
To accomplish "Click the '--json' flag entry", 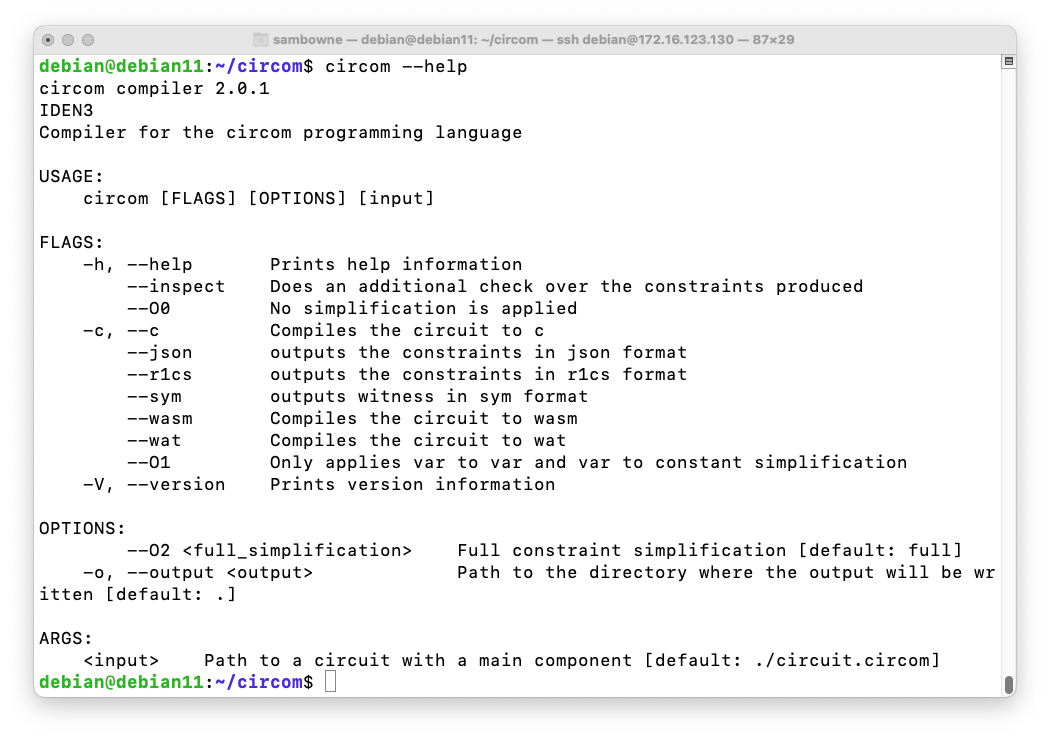I will [x=159, y=352].
